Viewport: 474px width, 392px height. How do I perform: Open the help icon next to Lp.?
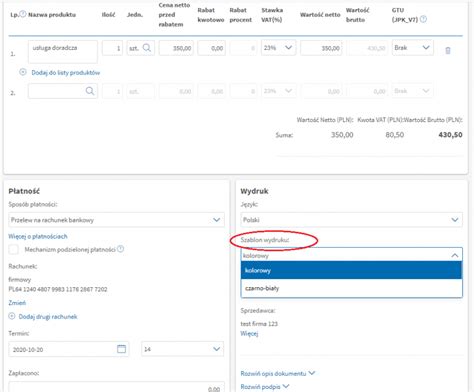click(23, 14)
